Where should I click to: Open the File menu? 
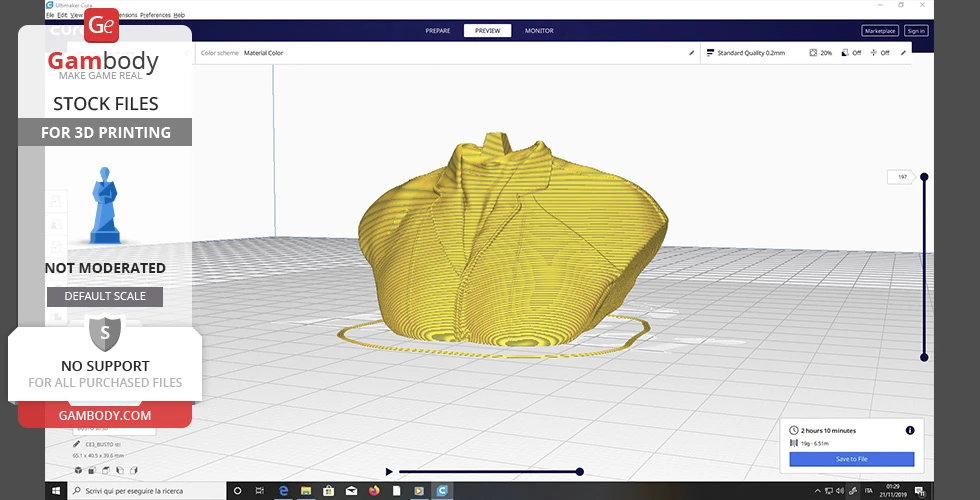pyautogui.click(x=50, y=14)
